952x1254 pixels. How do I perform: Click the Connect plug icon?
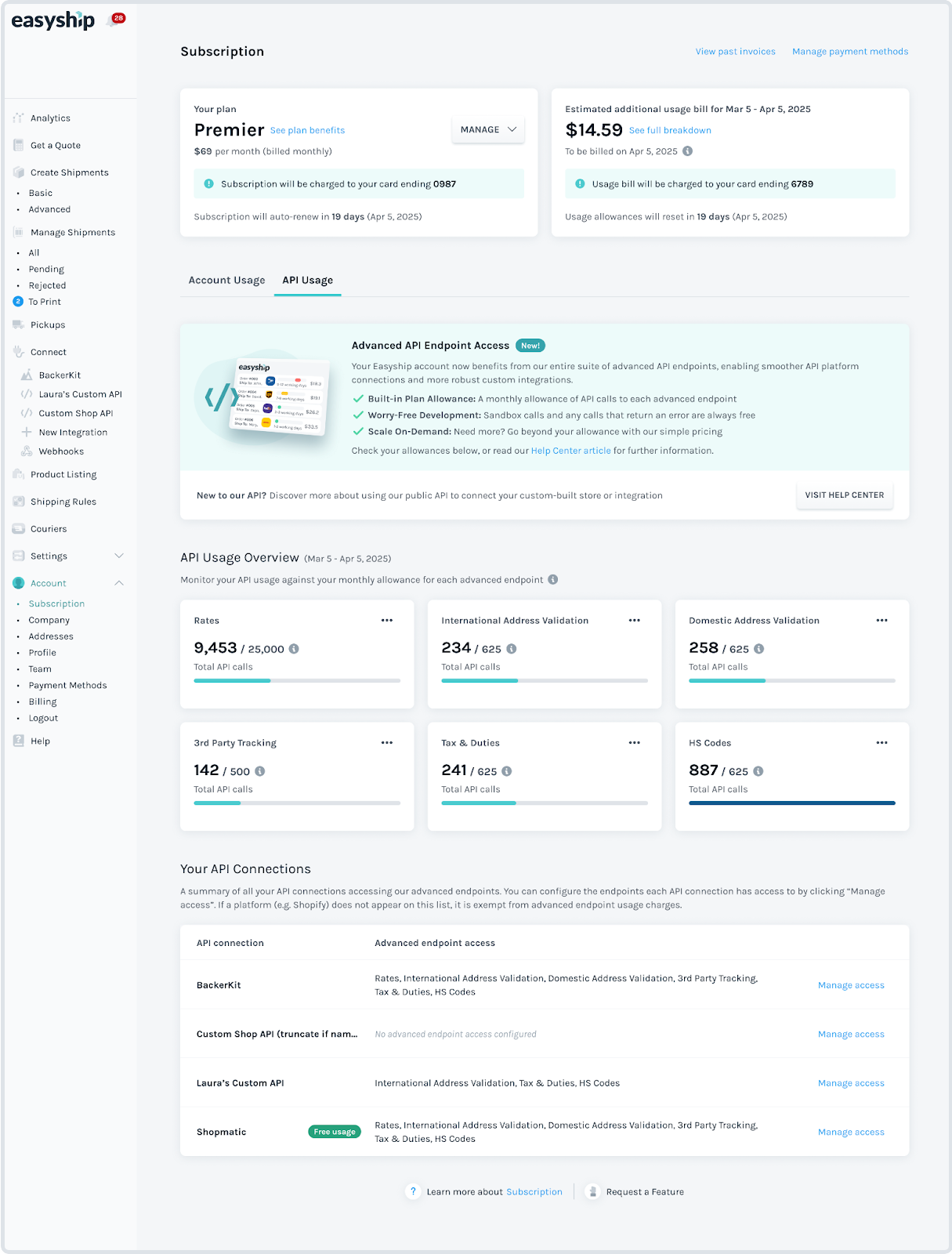(18, 352)
